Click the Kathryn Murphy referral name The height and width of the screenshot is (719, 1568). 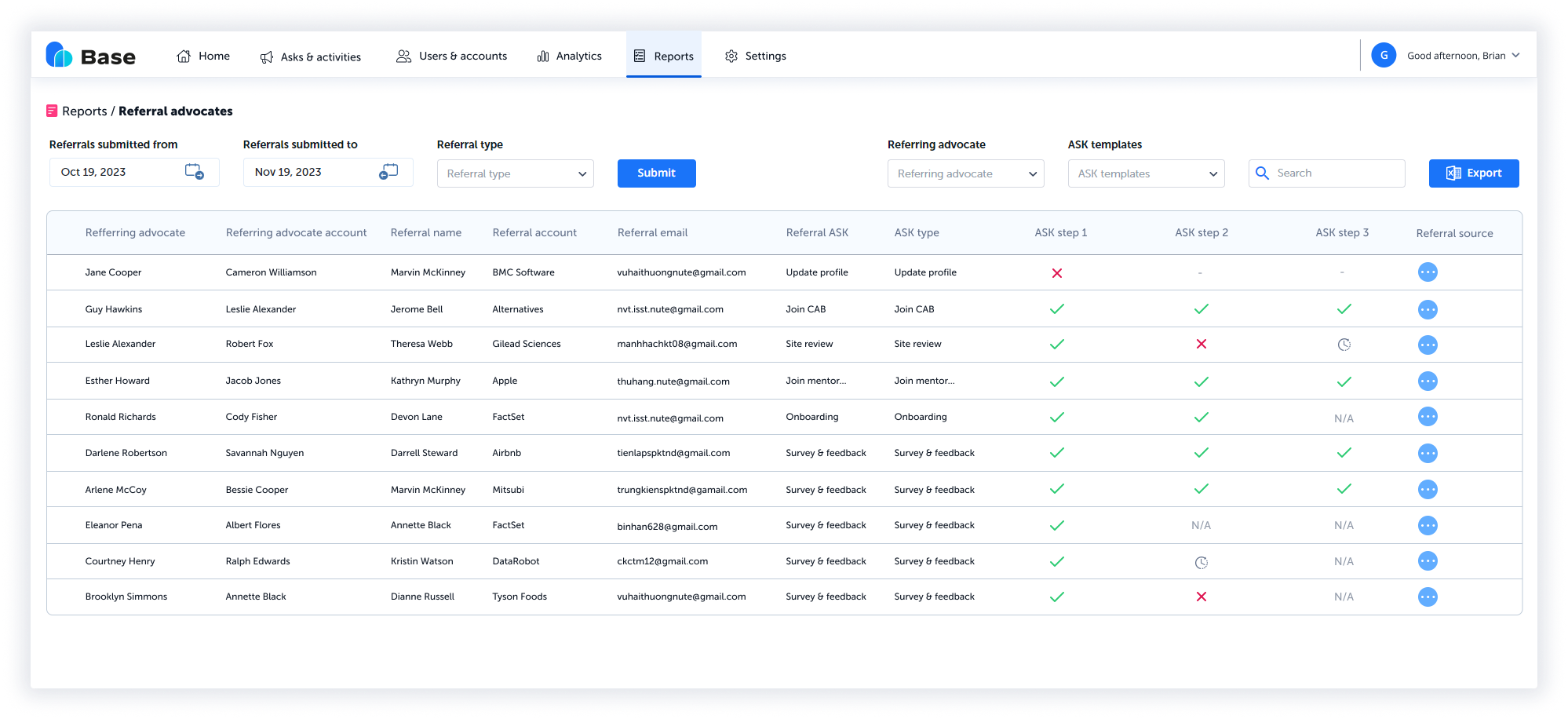pos(425,381)
